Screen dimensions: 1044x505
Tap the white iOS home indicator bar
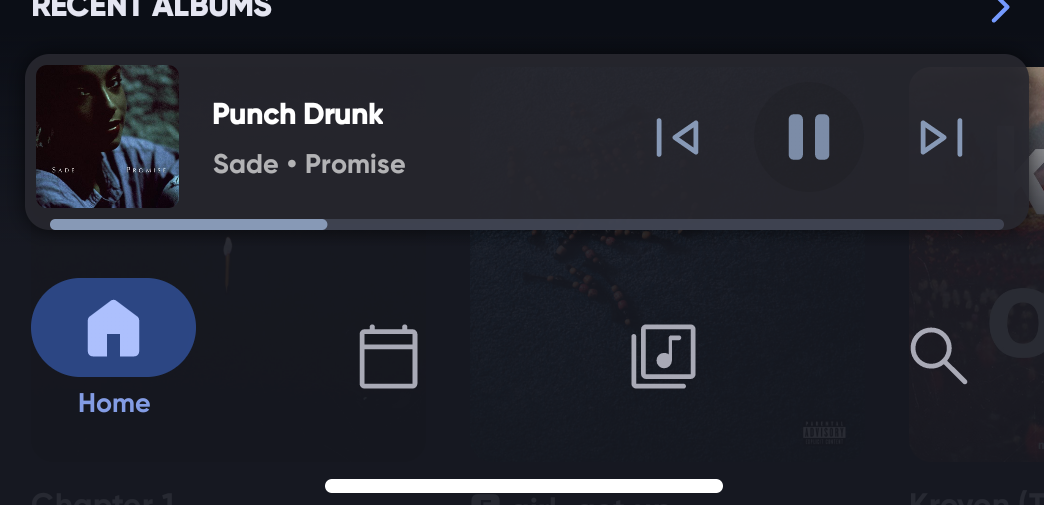(x=523, y=486)
